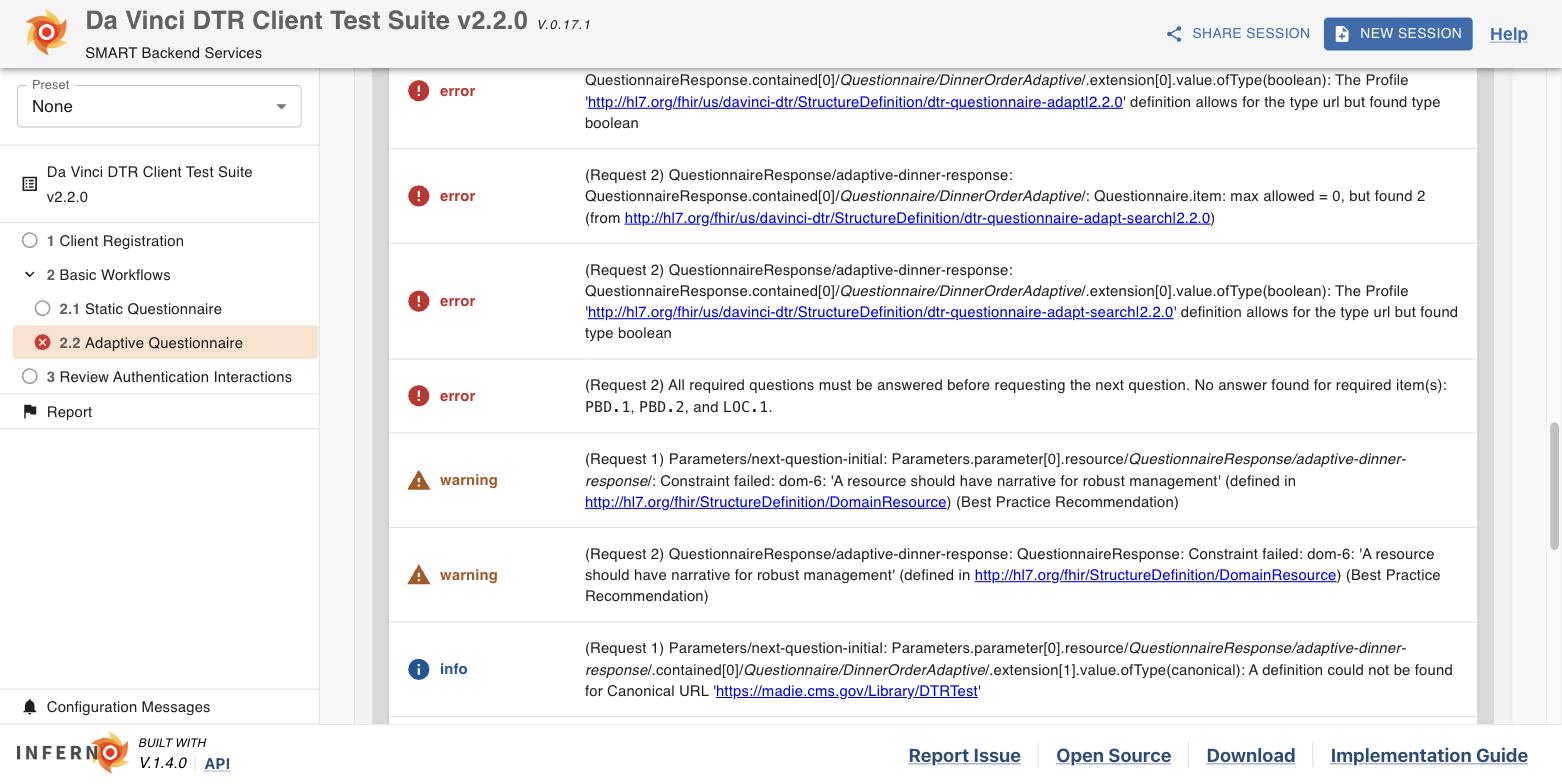The width and height of the screenshot is (1562, 784).
Task: Collapse the 2 Basic Workflows group chevron
Action: [x=30, y=274]
